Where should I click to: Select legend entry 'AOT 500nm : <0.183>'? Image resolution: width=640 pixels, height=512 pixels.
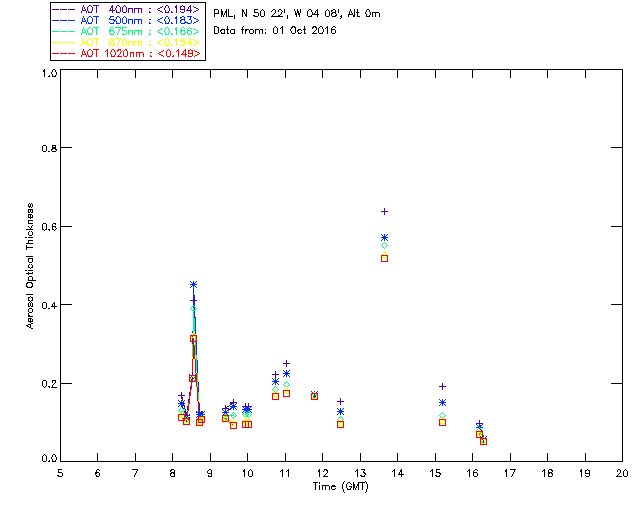126,20
